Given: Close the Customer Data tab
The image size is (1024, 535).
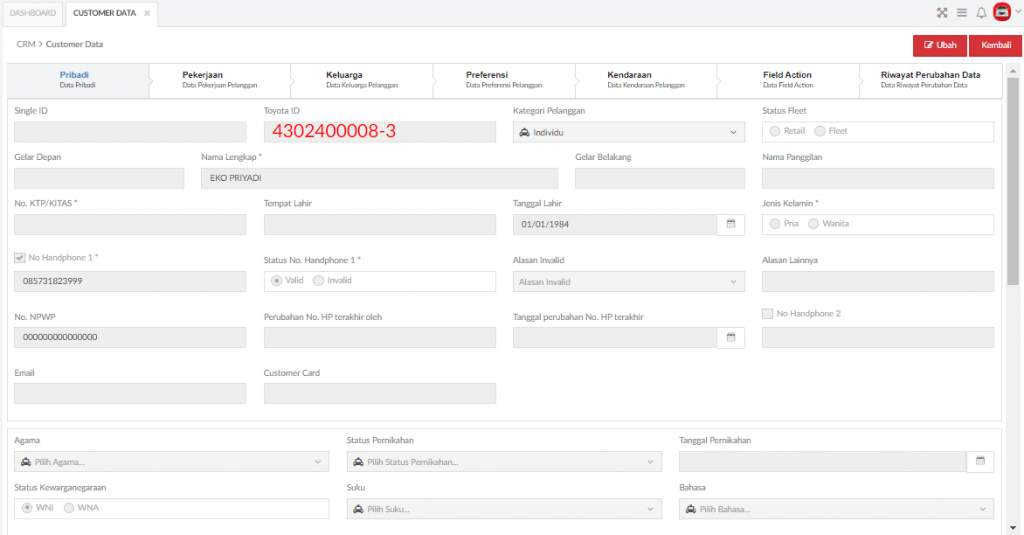Looking at the screenshot, I should click(147, 13).
